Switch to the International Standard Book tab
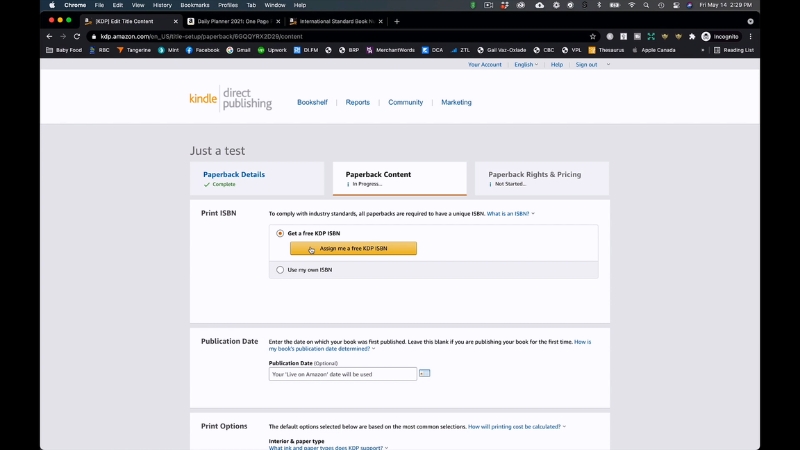 click(336, 21)
